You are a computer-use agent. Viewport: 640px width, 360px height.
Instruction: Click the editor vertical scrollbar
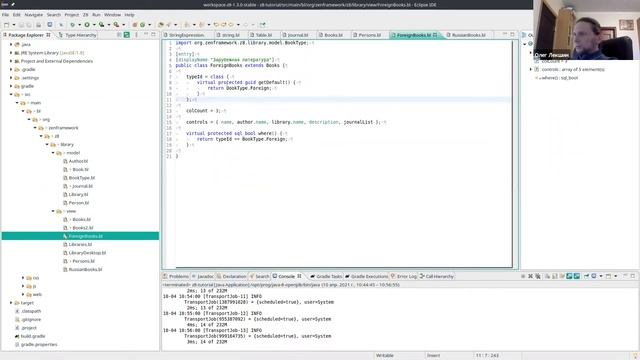[515, 153]
